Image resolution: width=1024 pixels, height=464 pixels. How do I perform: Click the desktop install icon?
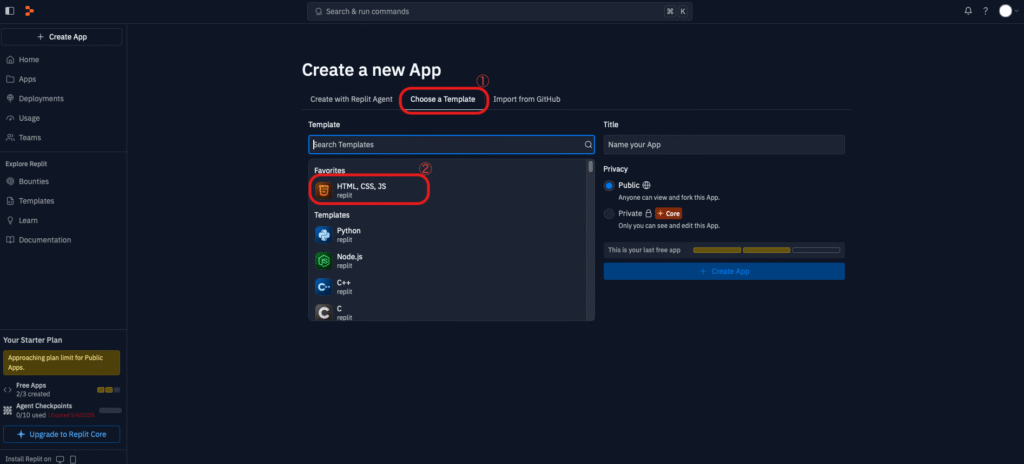point(60,459)
